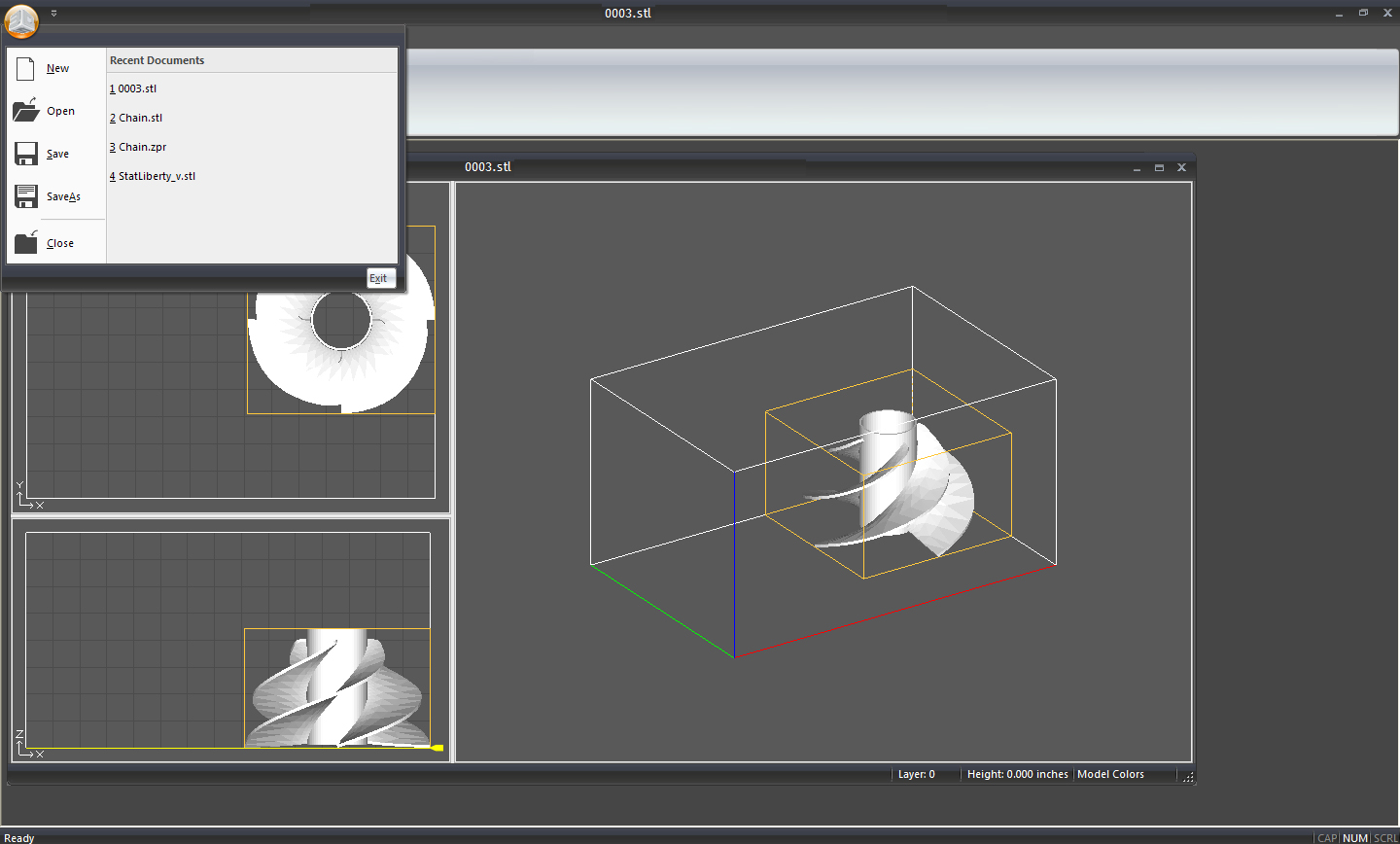Image resolution: width=1400 pixels, height=844 pixels.
Task: Click the Save floppy disk icon
Action: (x=26, y=154)
